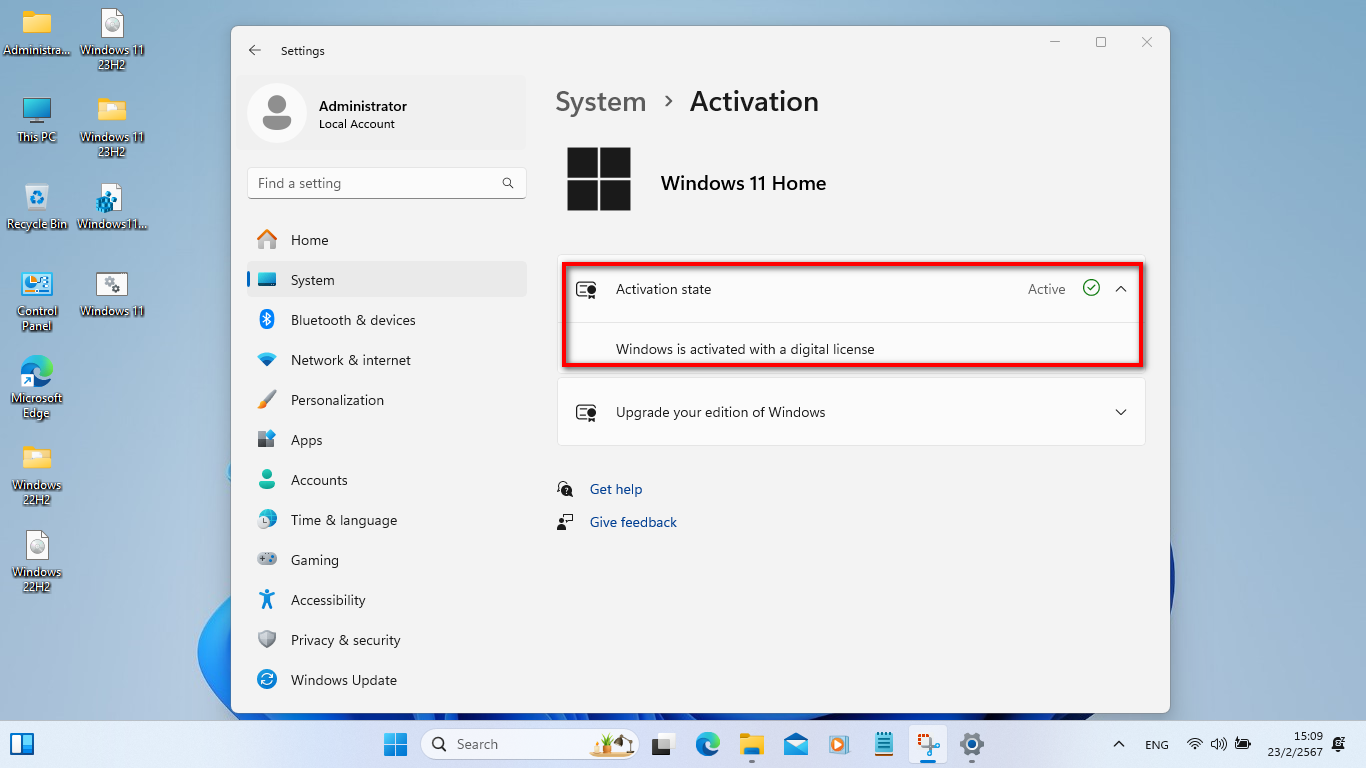Open the Widgets button on the taskbar
1366x768 pixels.
(22, 744)
